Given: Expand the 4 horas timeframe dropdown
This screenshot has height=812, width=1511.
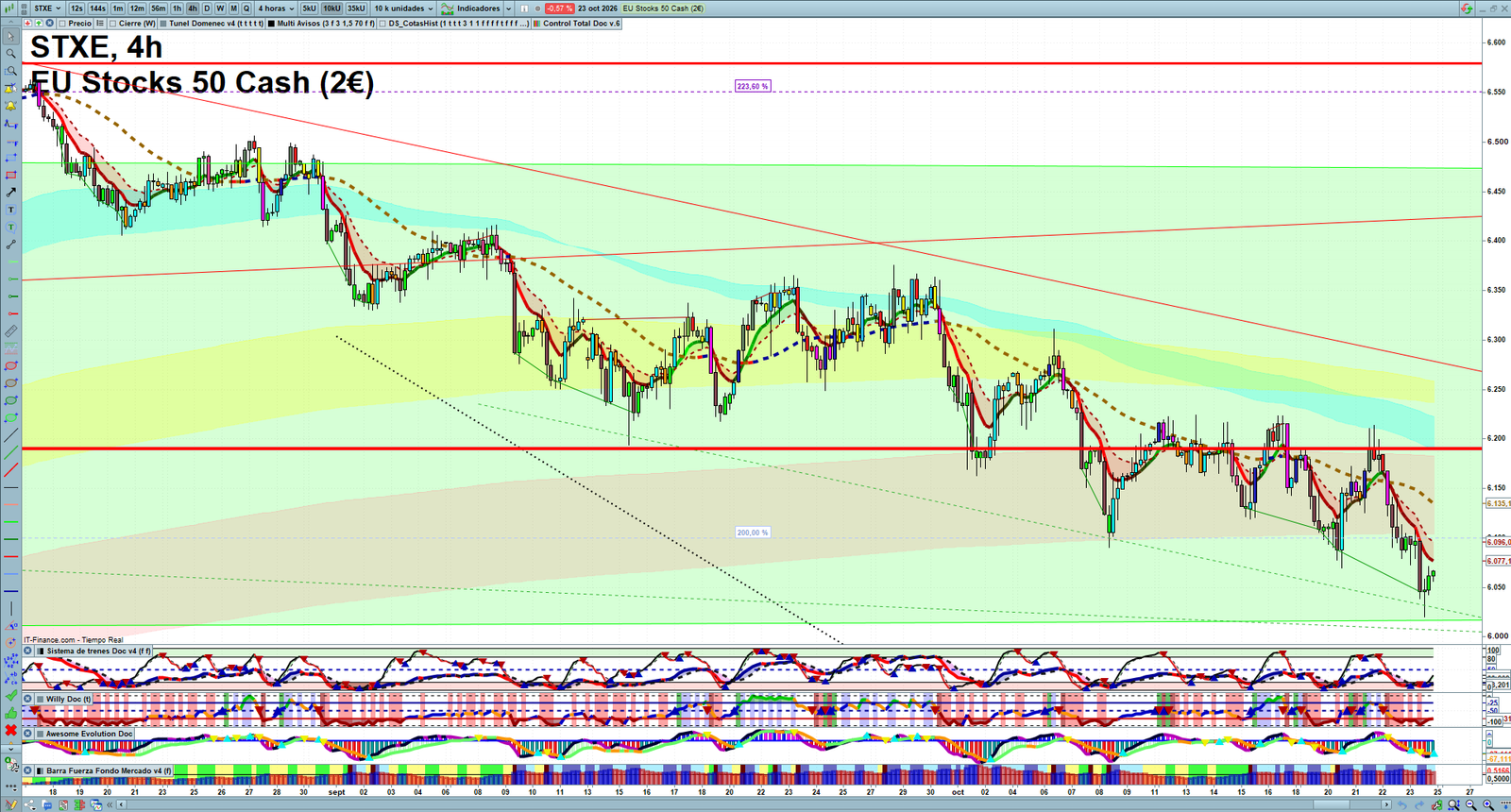Looking at the screenshot, I should pos(276,8).
